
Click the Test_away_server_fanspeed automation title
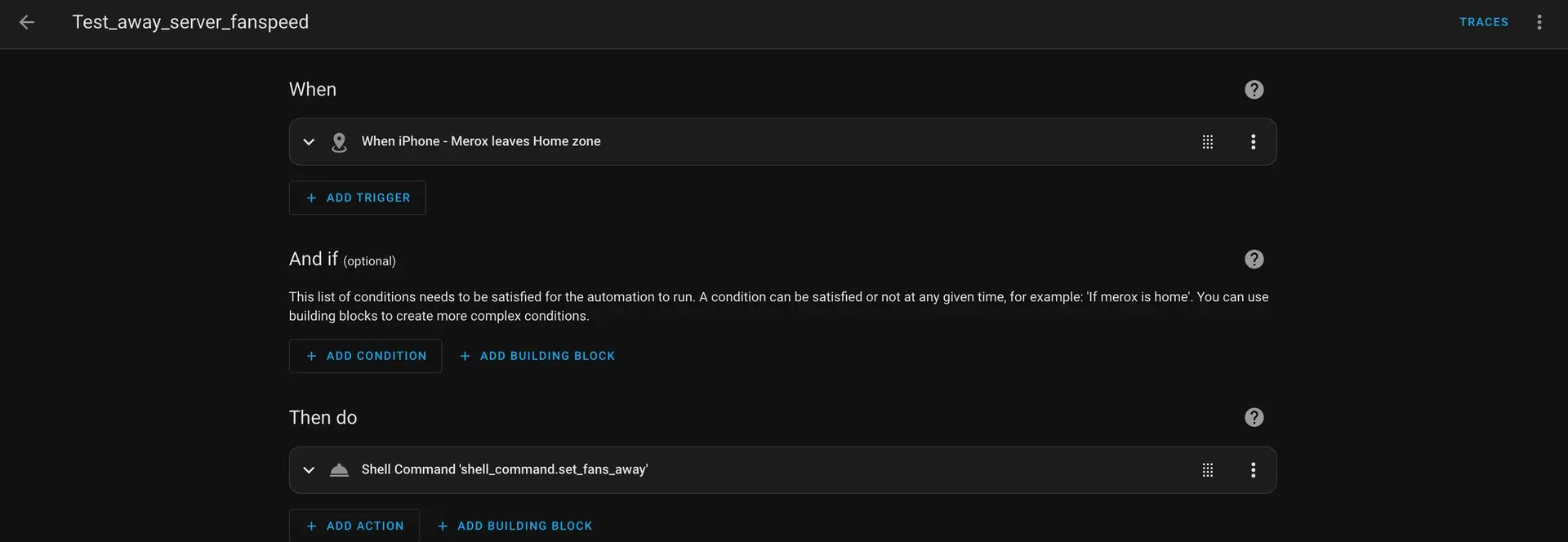(x=190, y=23)
